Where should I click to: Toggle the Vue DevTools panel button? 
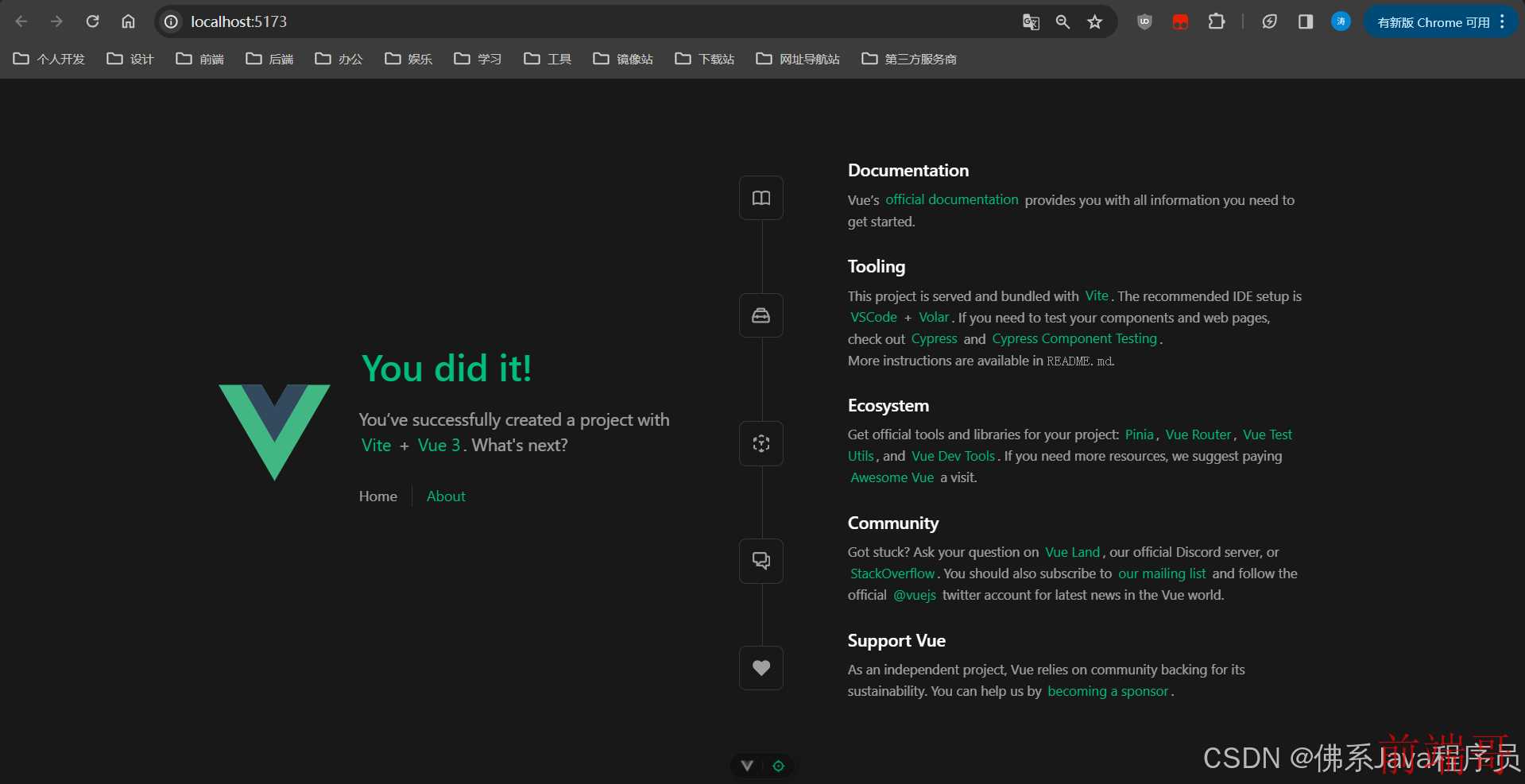[x=747, y=766]
